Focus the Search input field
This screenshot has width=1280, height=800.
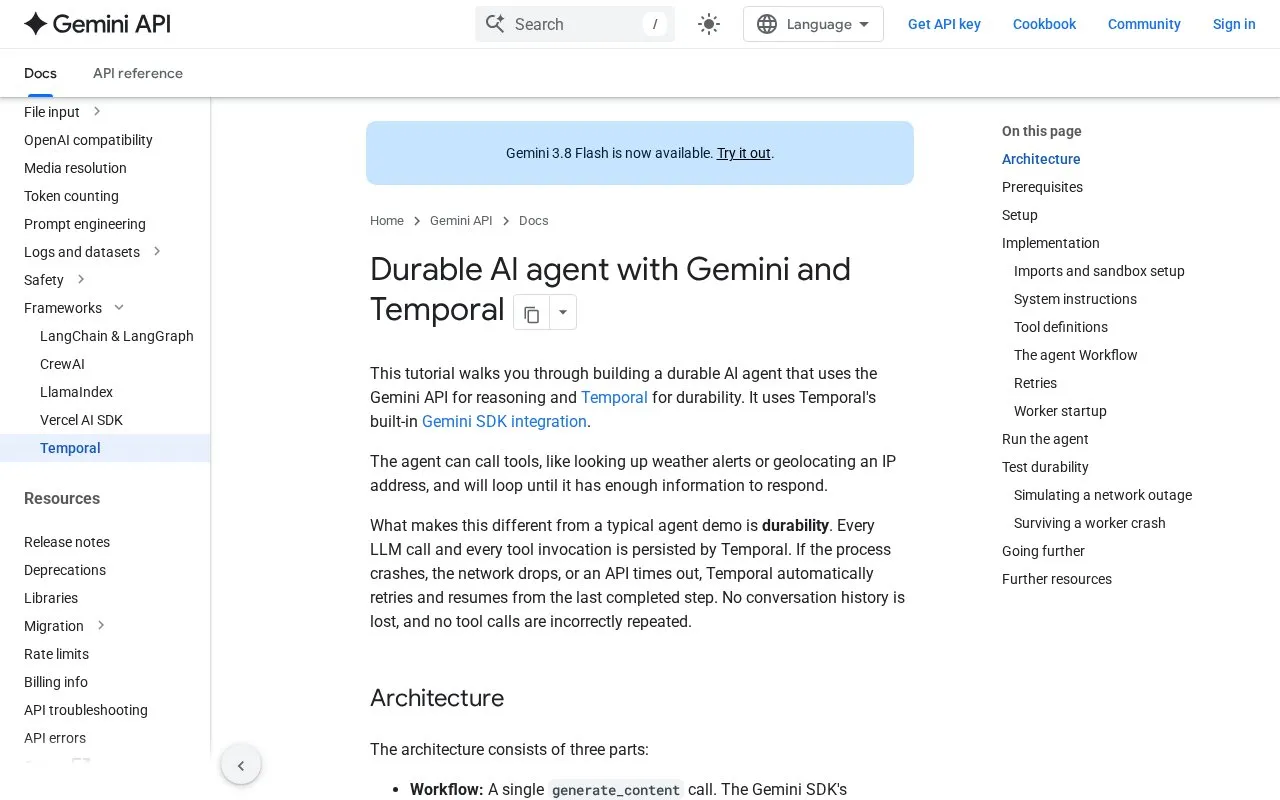pos(575,24)
